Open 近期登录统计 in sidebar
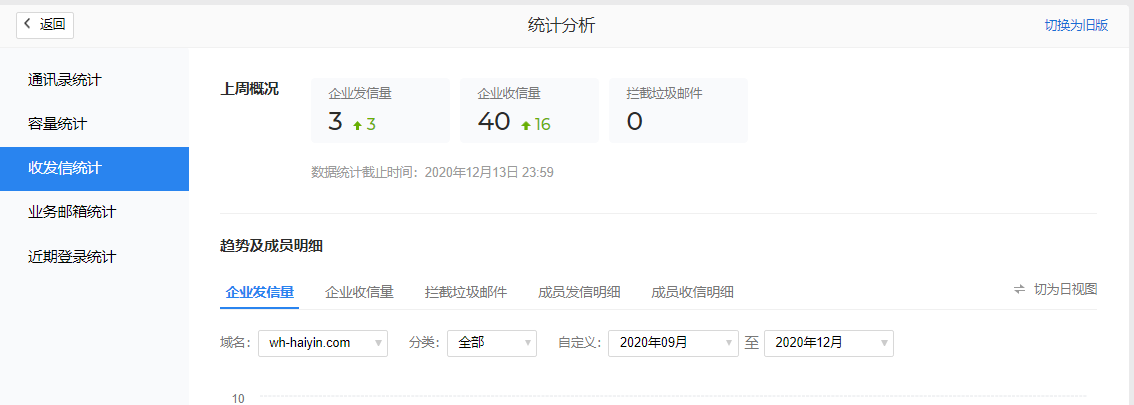Viewport: 1134px width, 405px height. click(x=72, y=257)
